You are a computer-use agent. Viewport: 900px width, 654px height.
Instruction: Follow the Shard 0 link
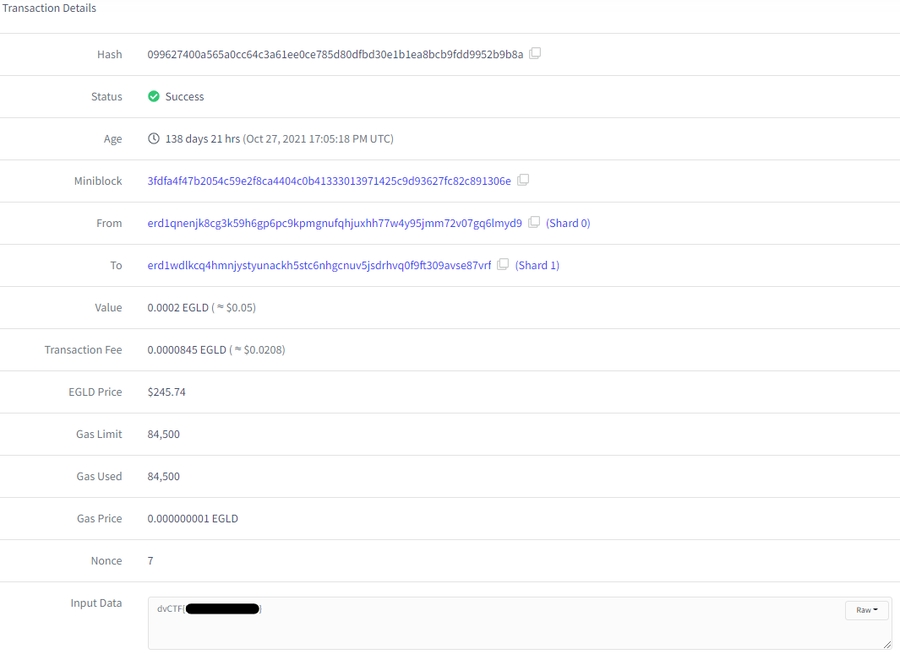568,223
